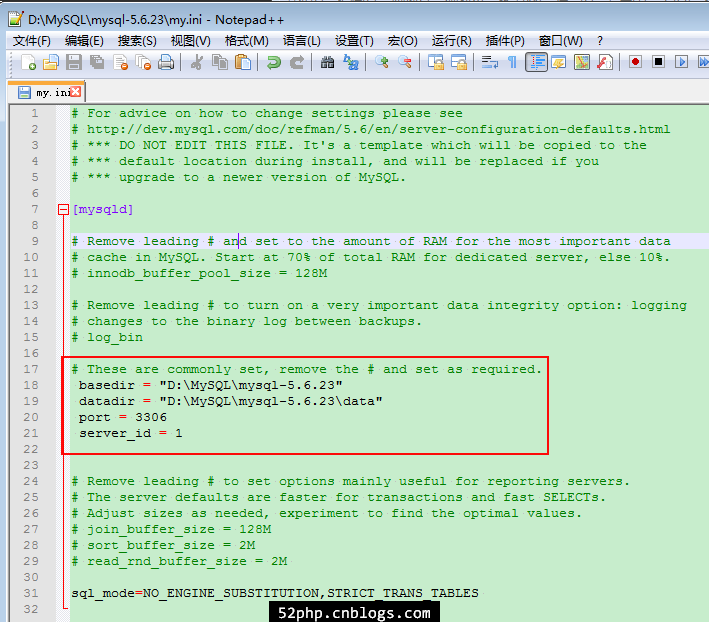Click line number 31 in margin
Screen dimensions: 709x622
coord(31,593)
